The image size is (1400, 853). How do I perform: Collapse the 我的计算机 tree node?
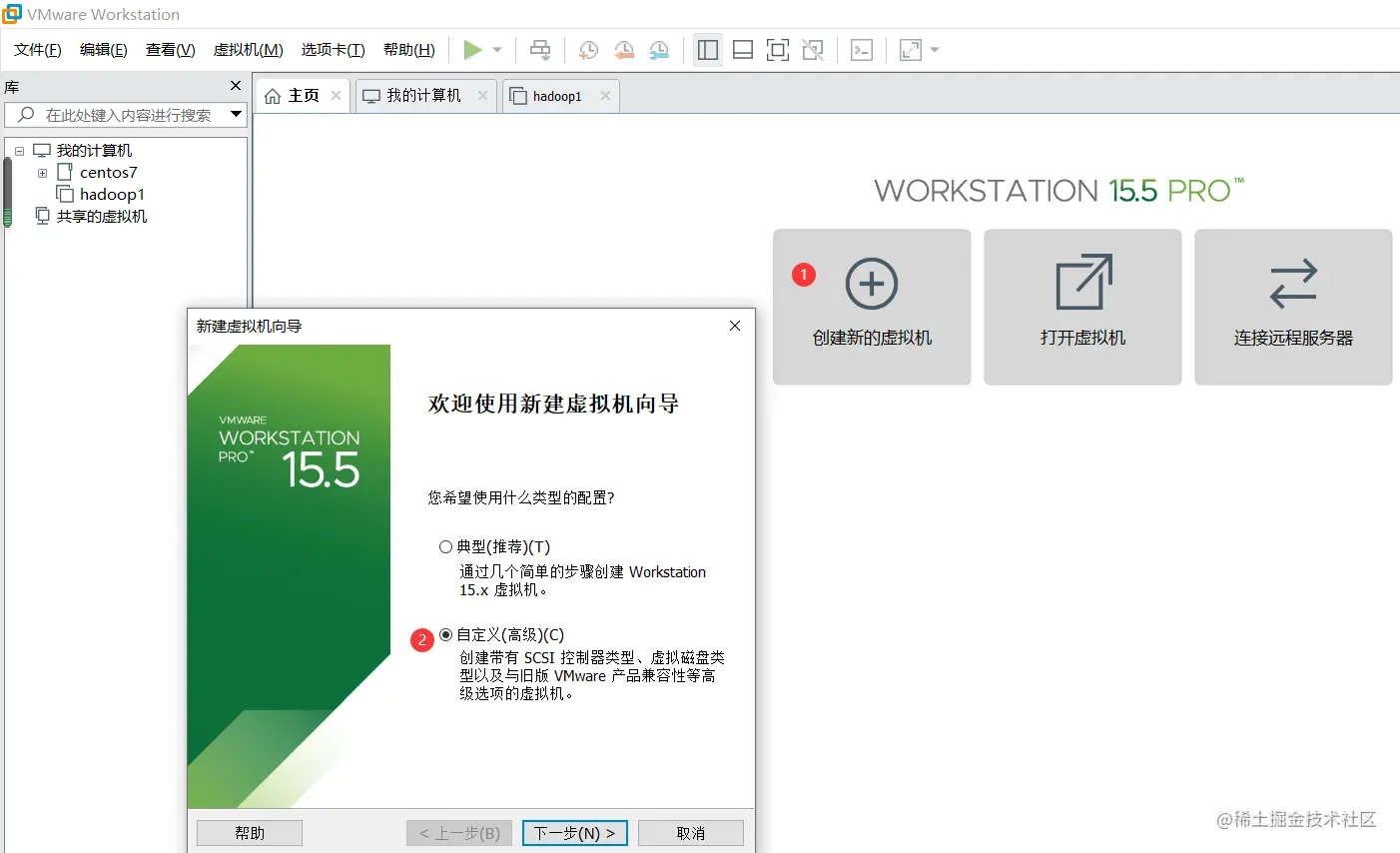(x=19, y=151)
